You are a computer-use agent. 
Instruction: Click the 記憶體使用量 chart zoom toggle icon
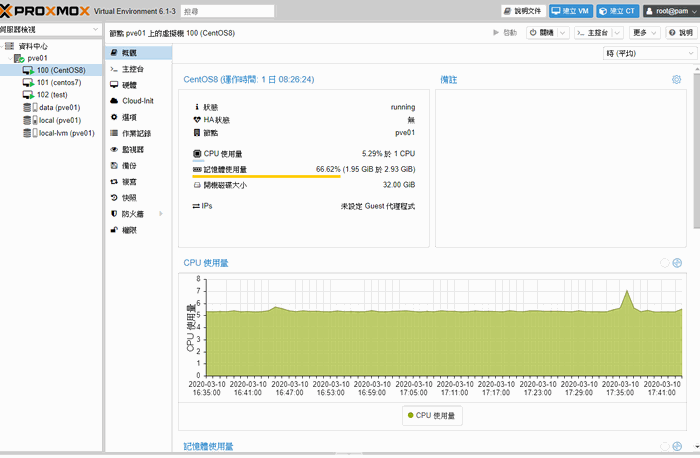677,446
